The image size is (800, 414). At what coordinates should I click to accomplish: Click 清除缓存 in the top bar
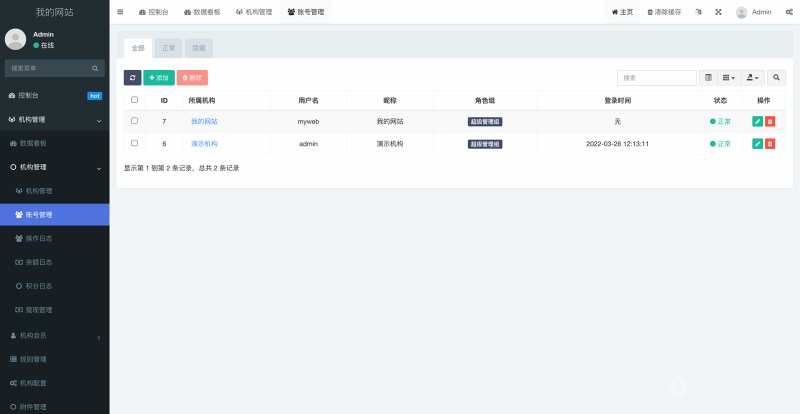coord(665,12)
